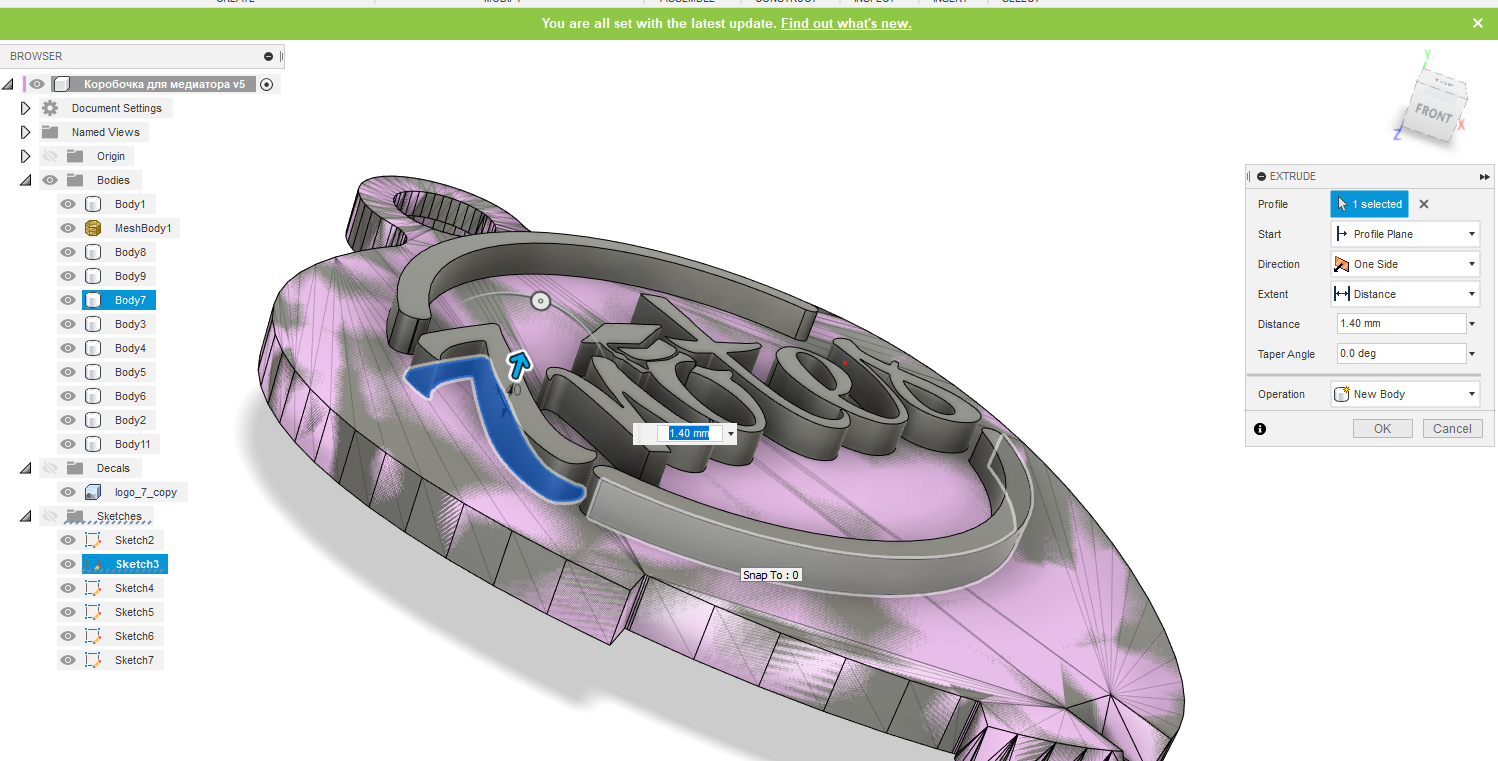
Task: Select Body2 in the browser tree
Action: [x=130, y=420]
